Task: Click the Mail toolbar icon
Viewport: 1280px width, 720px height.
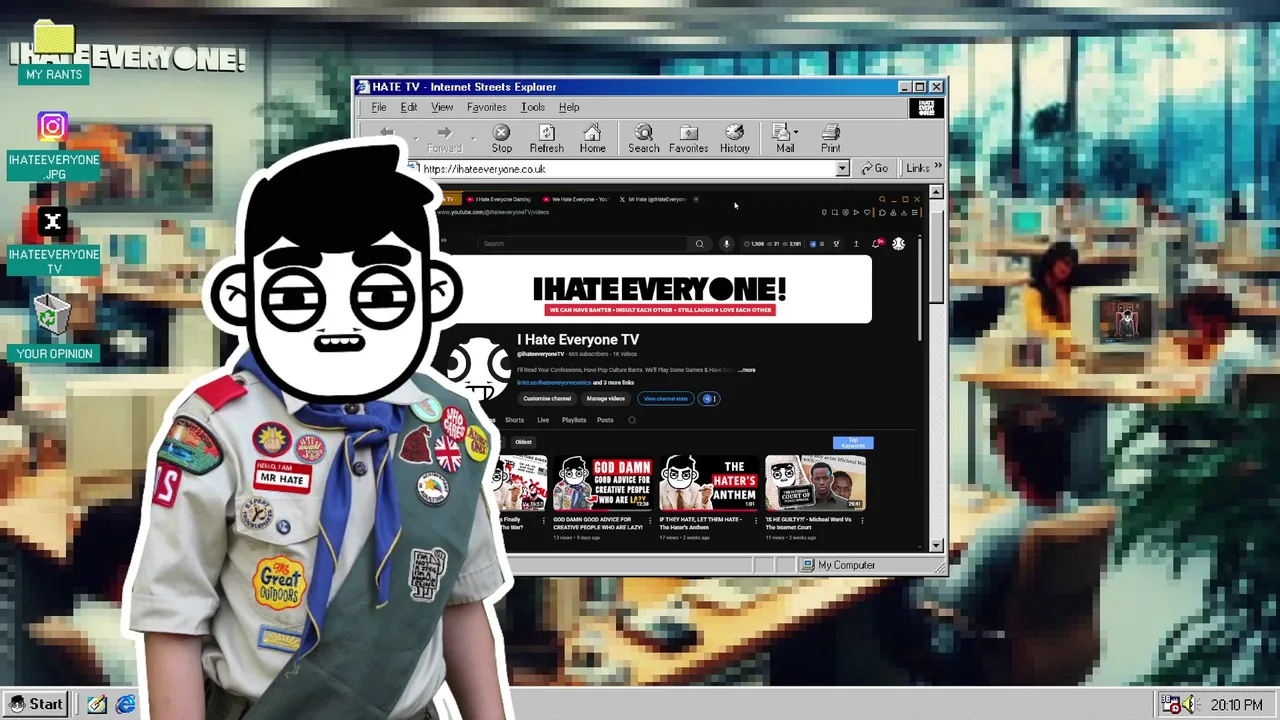Action: 784,138
